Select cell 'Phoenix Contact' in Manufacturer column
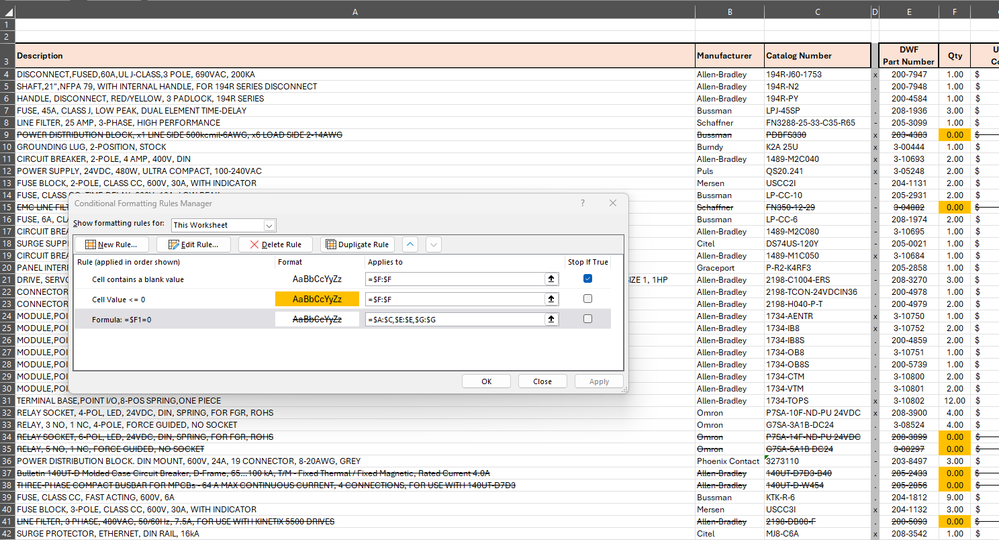The image size is (999, 540). point(729,461)
